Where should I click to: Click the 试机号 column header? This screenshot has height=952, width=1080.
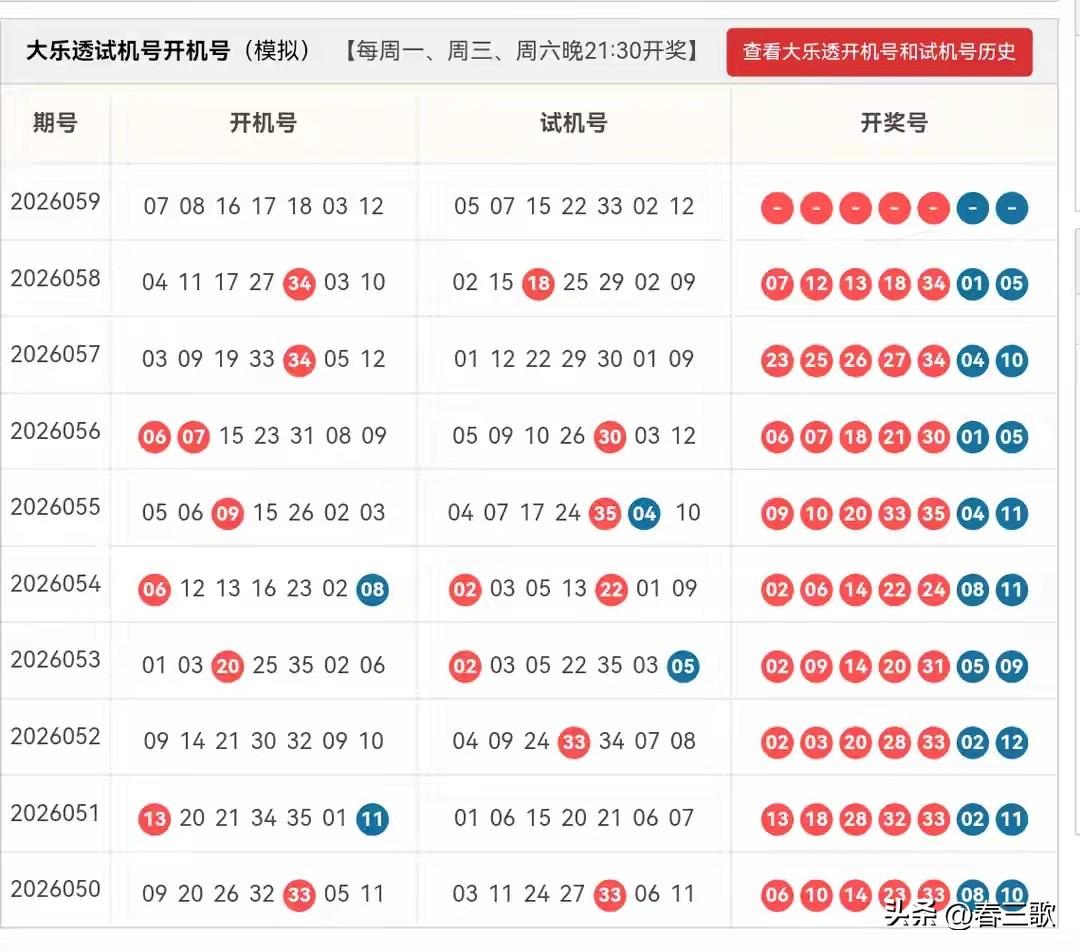point(573,123)
